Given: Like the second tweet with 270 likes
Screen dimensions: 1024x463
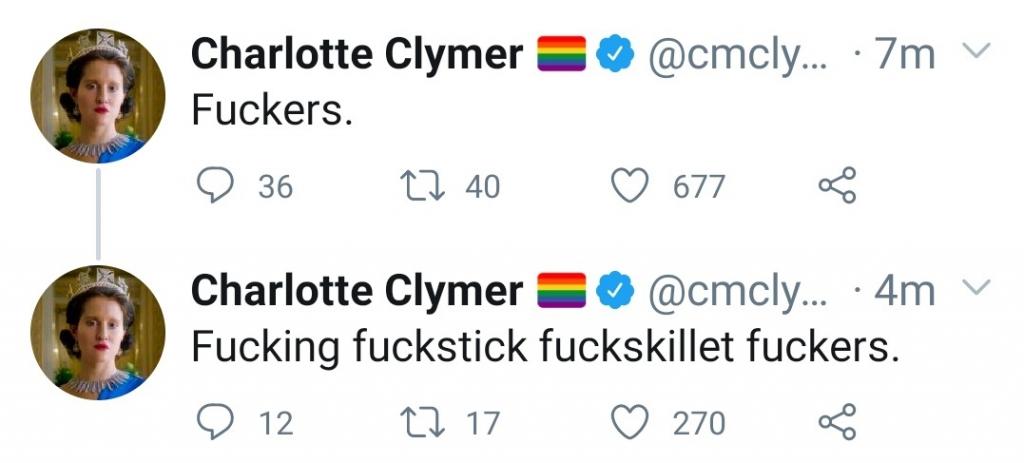Looking at the screenshot, I should tap(630, 422).
